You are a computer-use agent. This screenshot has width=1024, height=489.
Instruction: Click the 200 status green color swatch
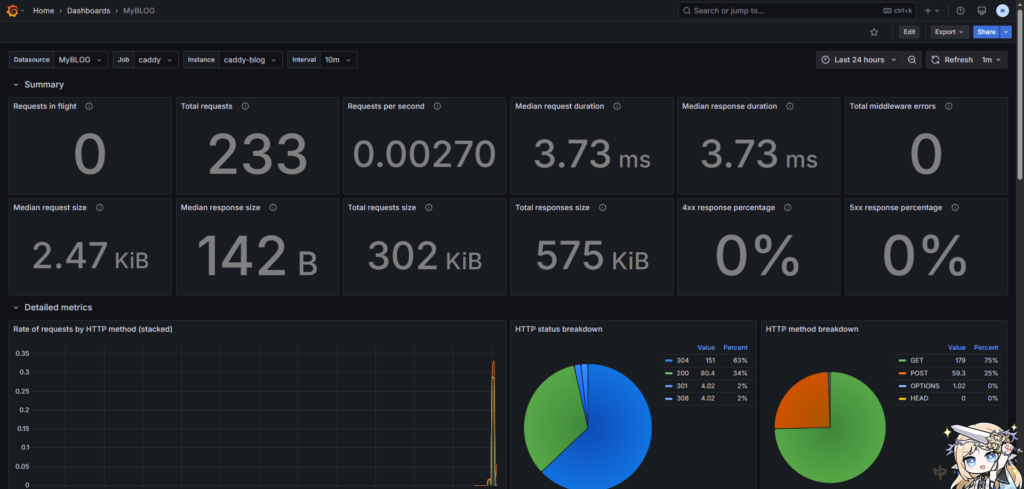[x=668, y=373]
